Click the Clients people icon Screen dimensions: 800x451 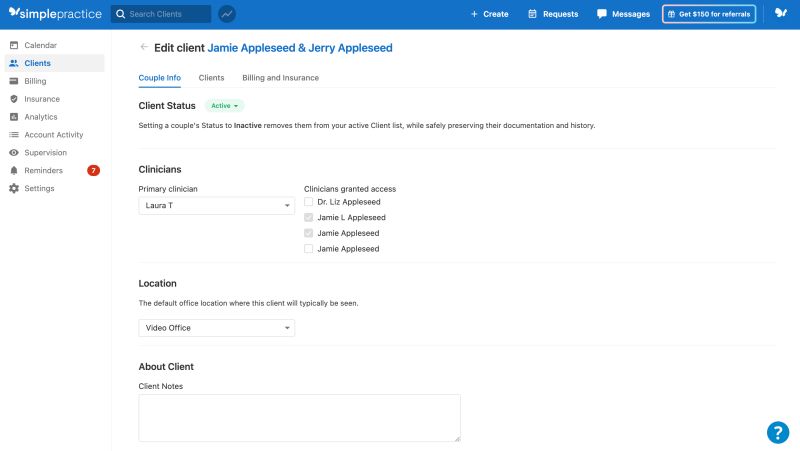(x=14, y=63)
